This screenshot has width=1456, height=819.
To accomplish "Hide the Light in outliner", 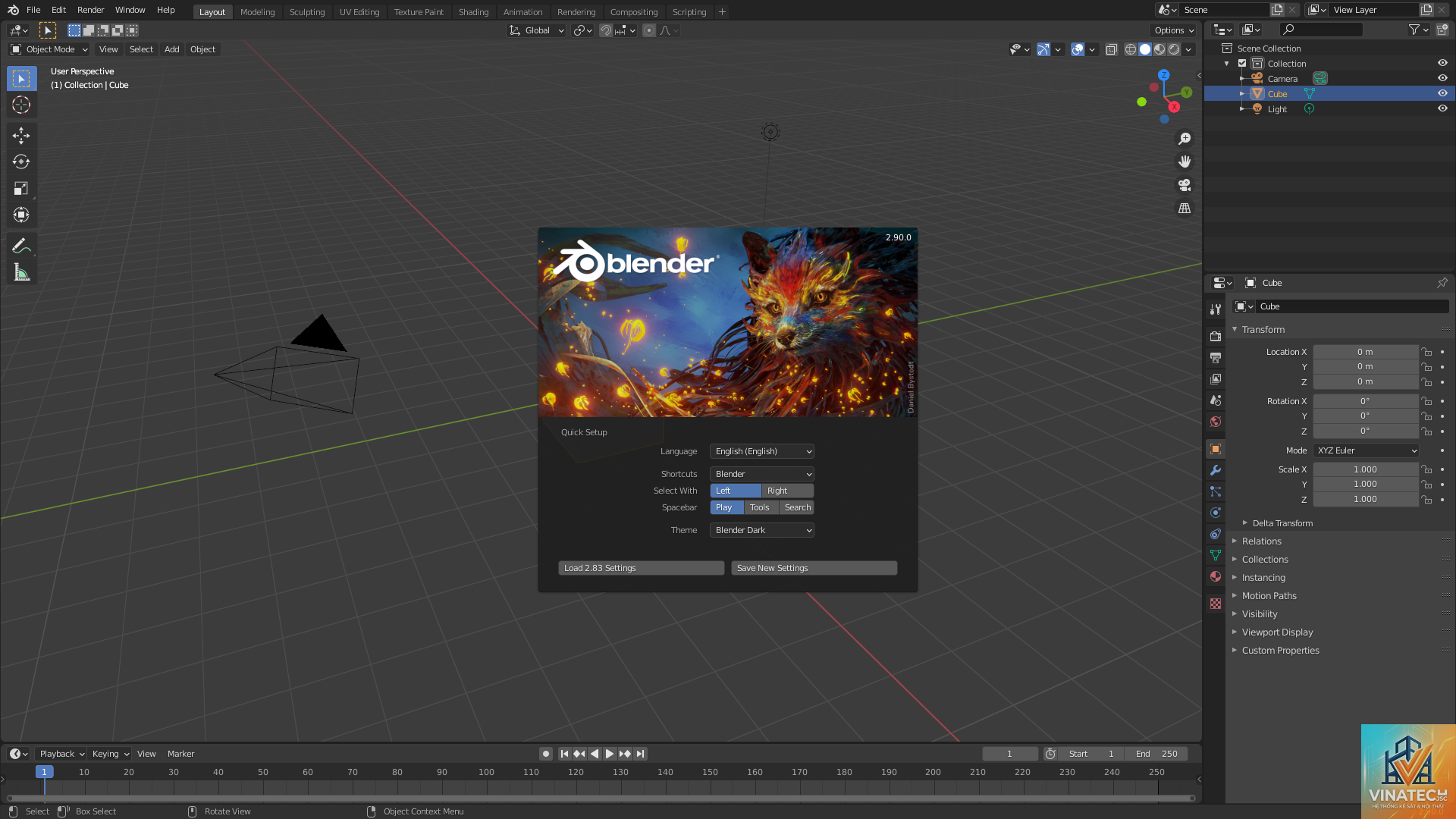I will point(1442,108).
